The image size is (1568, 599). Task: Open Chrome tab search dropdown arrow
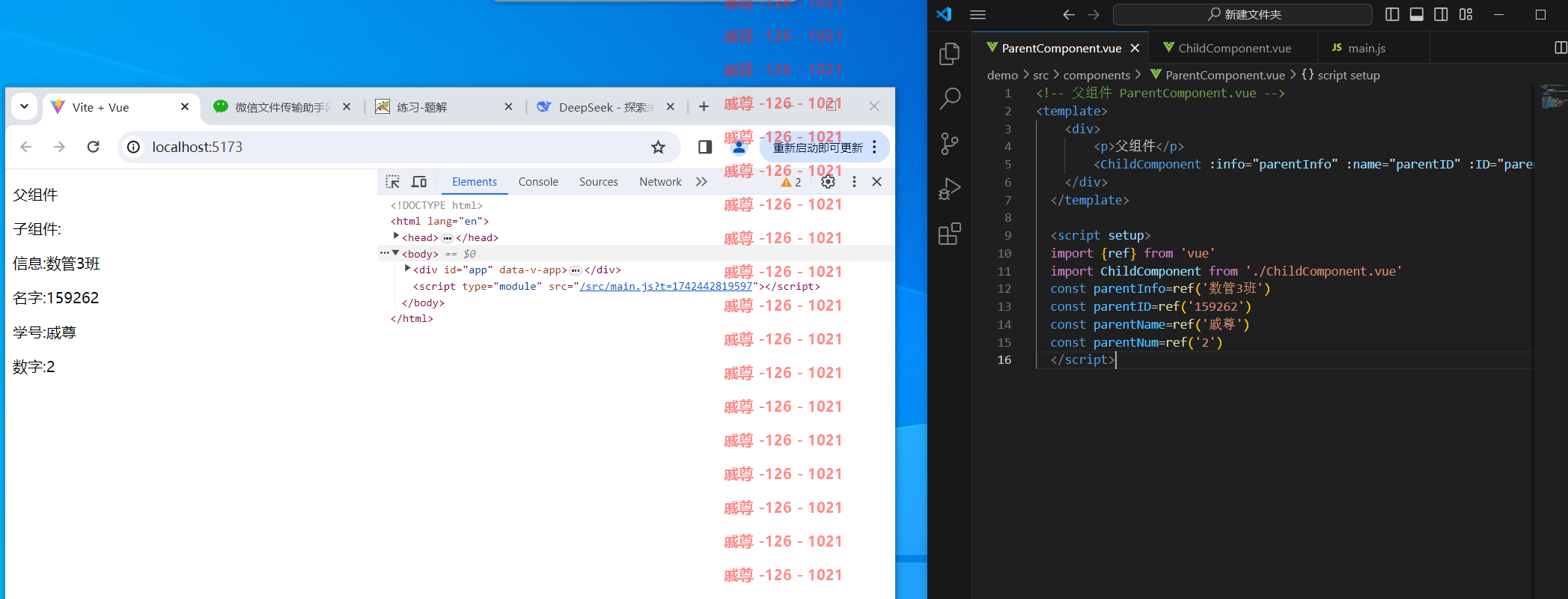click(24, 106)
